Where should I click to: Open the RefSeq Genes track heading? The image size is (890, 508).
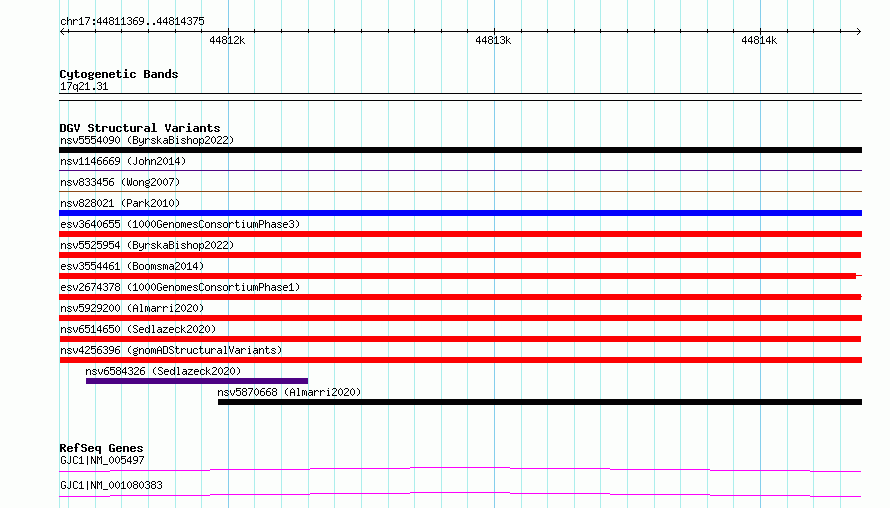(x=101, y=448)
